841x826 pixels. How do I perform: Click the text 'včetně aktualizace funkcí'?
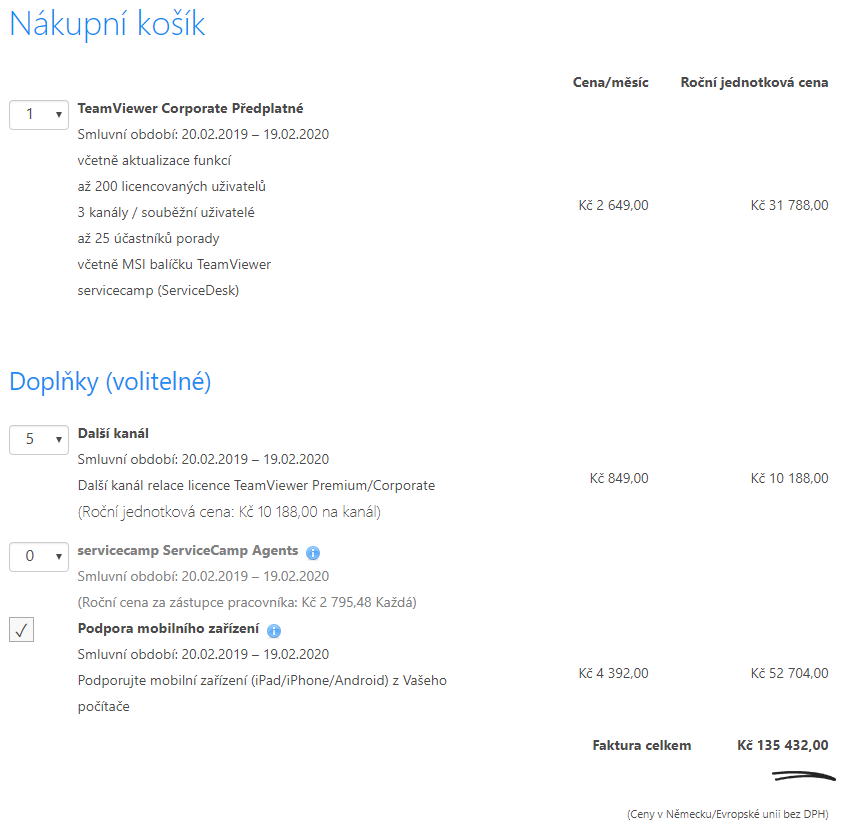coord(154,160)
